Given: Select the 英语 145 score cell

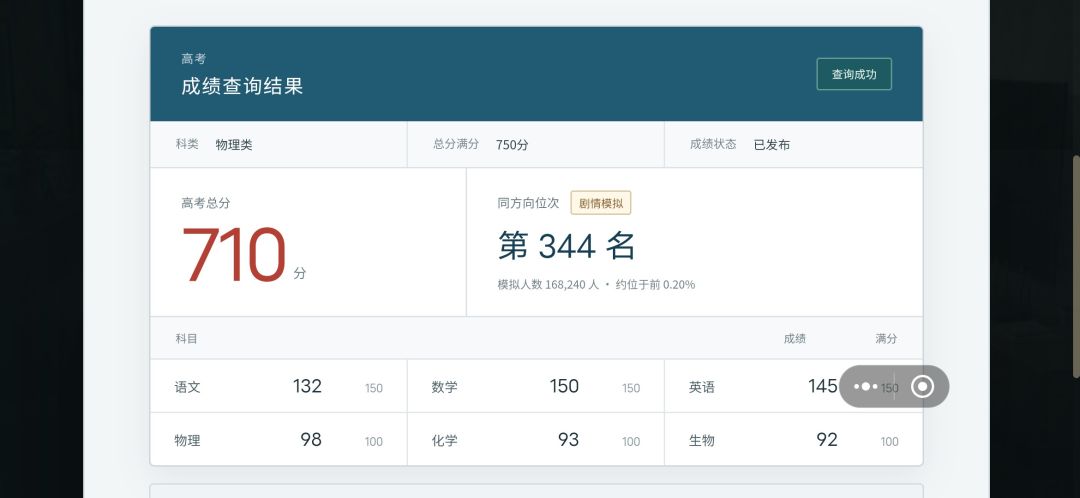Looking at the screenshot, I should pos(793,386).
